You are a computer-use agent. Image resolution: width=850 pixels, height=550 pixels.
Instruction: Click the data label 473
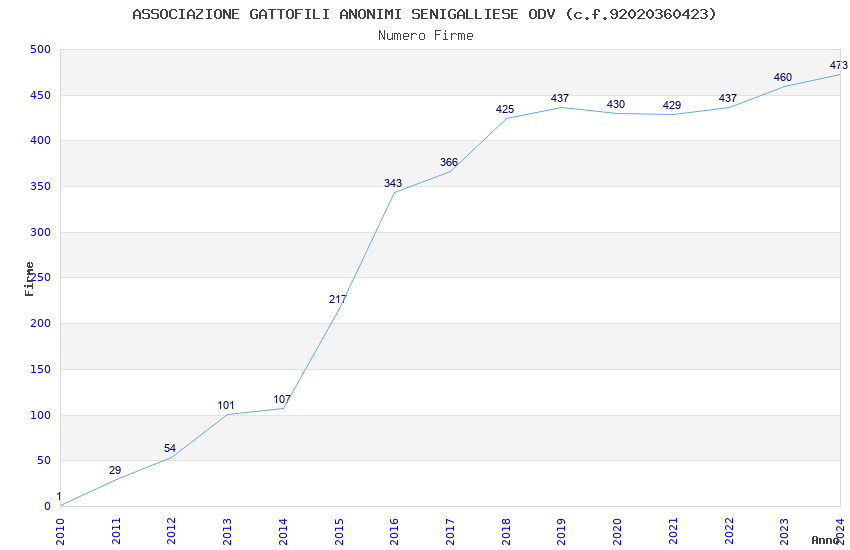click(x=839, y=66)
